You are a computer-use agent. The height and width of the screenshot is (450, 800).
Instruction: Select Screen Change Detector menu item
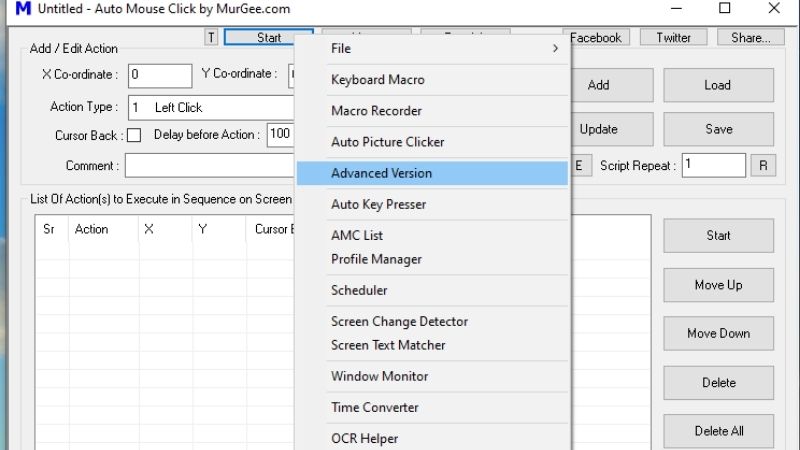pos(432,321)
